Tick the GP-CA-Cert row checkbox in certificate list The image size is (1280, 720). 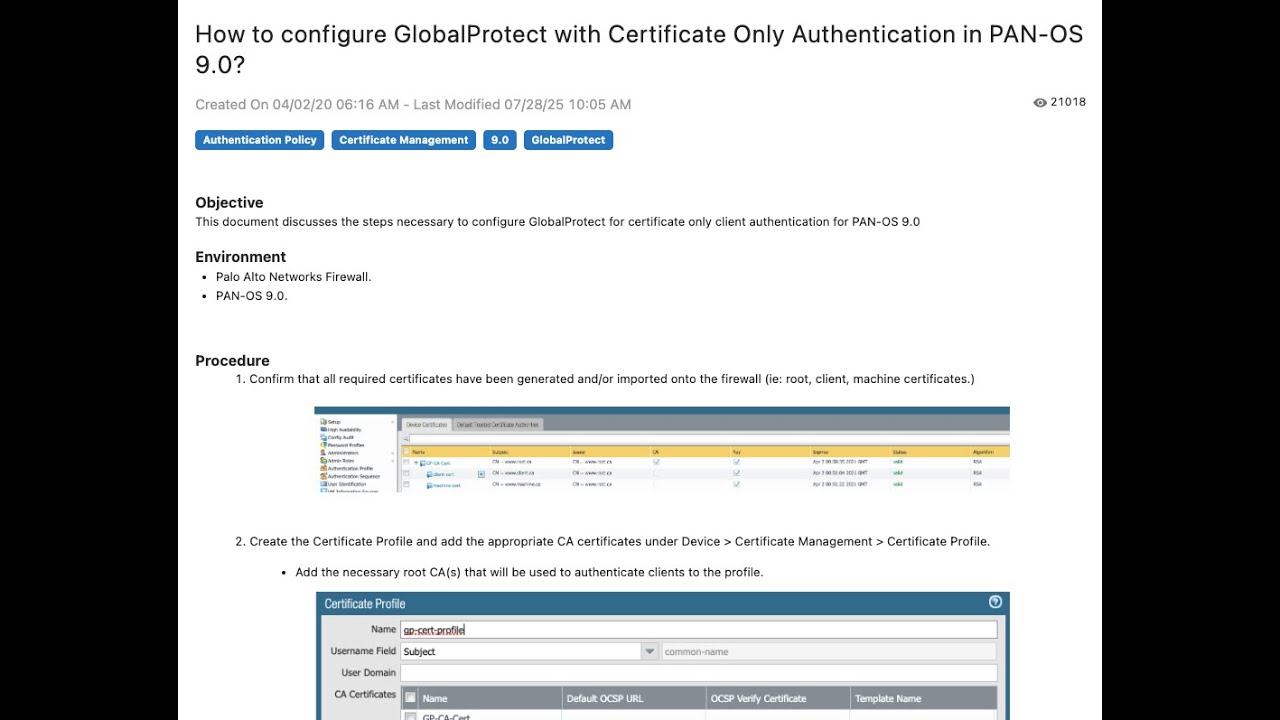pyautogui.click(x=406, y=462)
